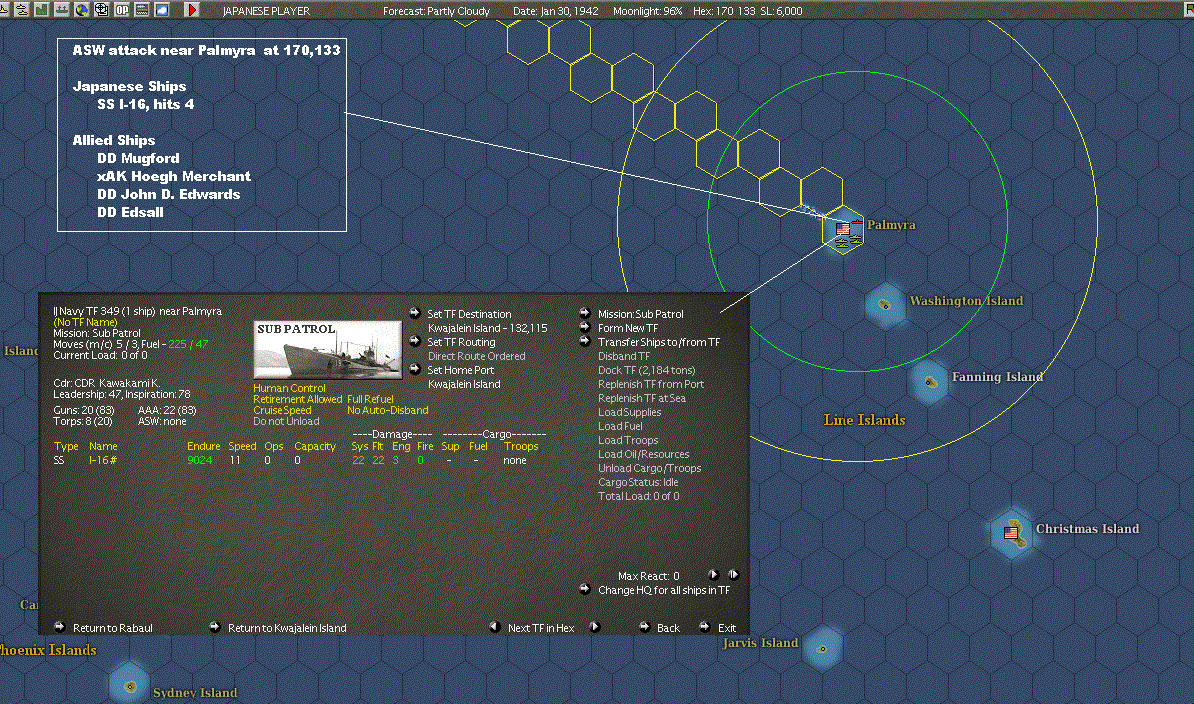Go to next TF in Hex arrow

[595, 627]
